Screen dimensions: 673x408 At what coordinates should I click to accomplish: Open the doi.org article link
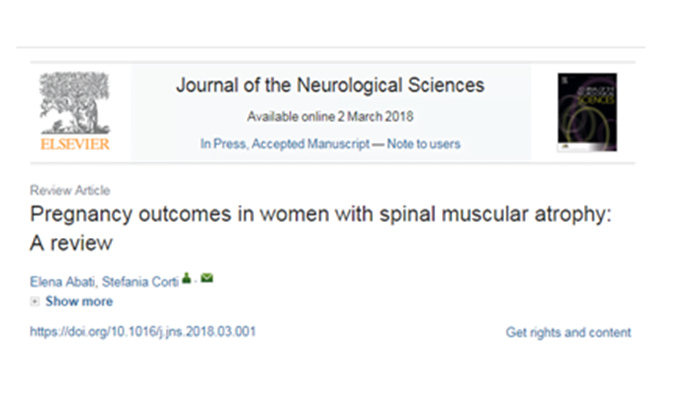point(142,332)
